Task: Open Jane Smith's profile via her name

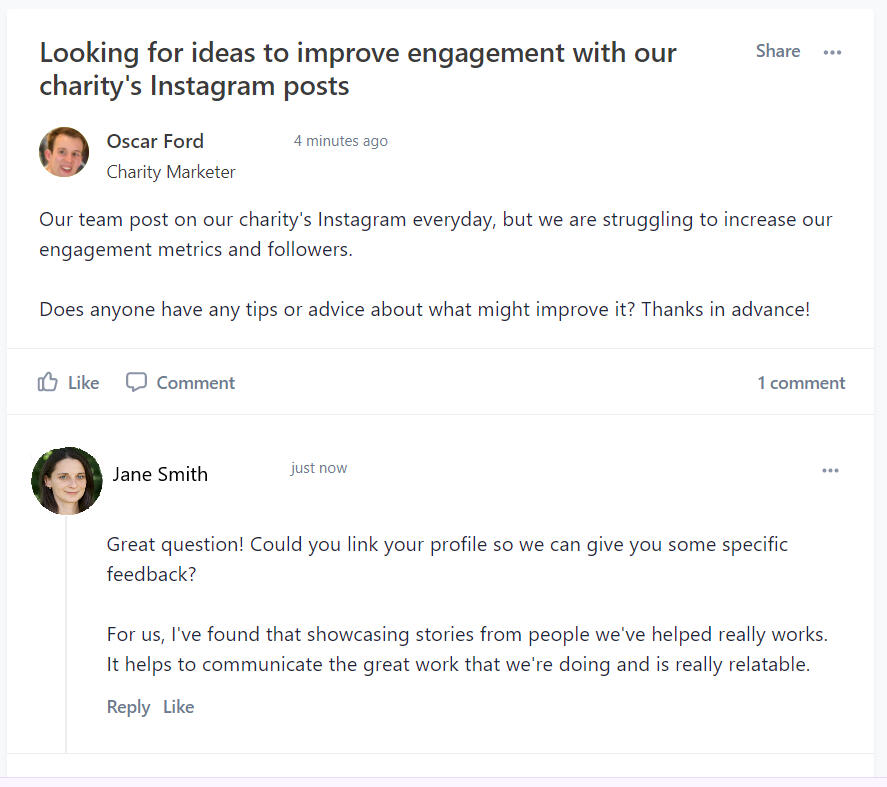Action: point(160,474)
